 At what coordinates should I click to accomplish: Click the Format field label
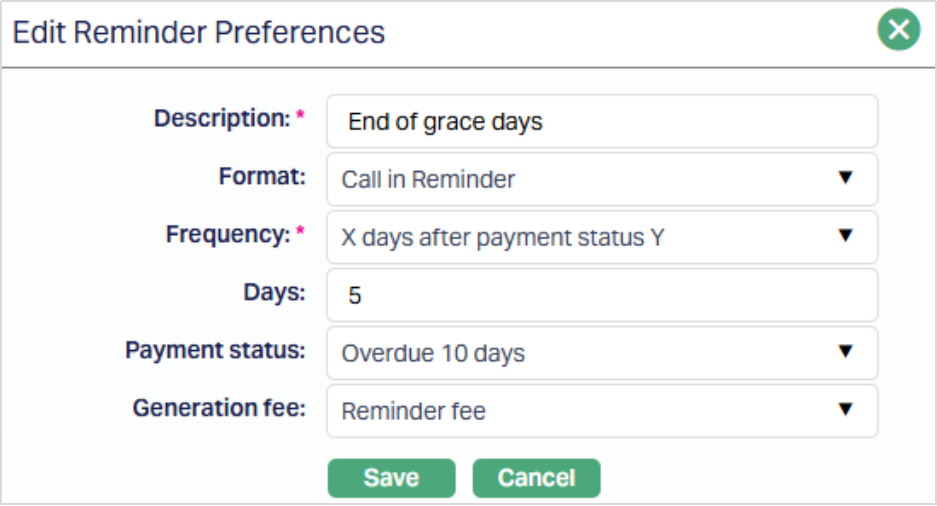pos(261,177)
